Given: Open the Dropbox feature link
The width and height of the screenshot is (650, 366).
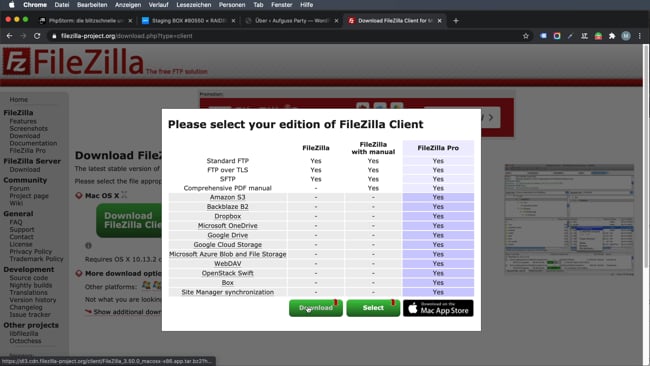Looking at the screenshot, I should [228, 216].
